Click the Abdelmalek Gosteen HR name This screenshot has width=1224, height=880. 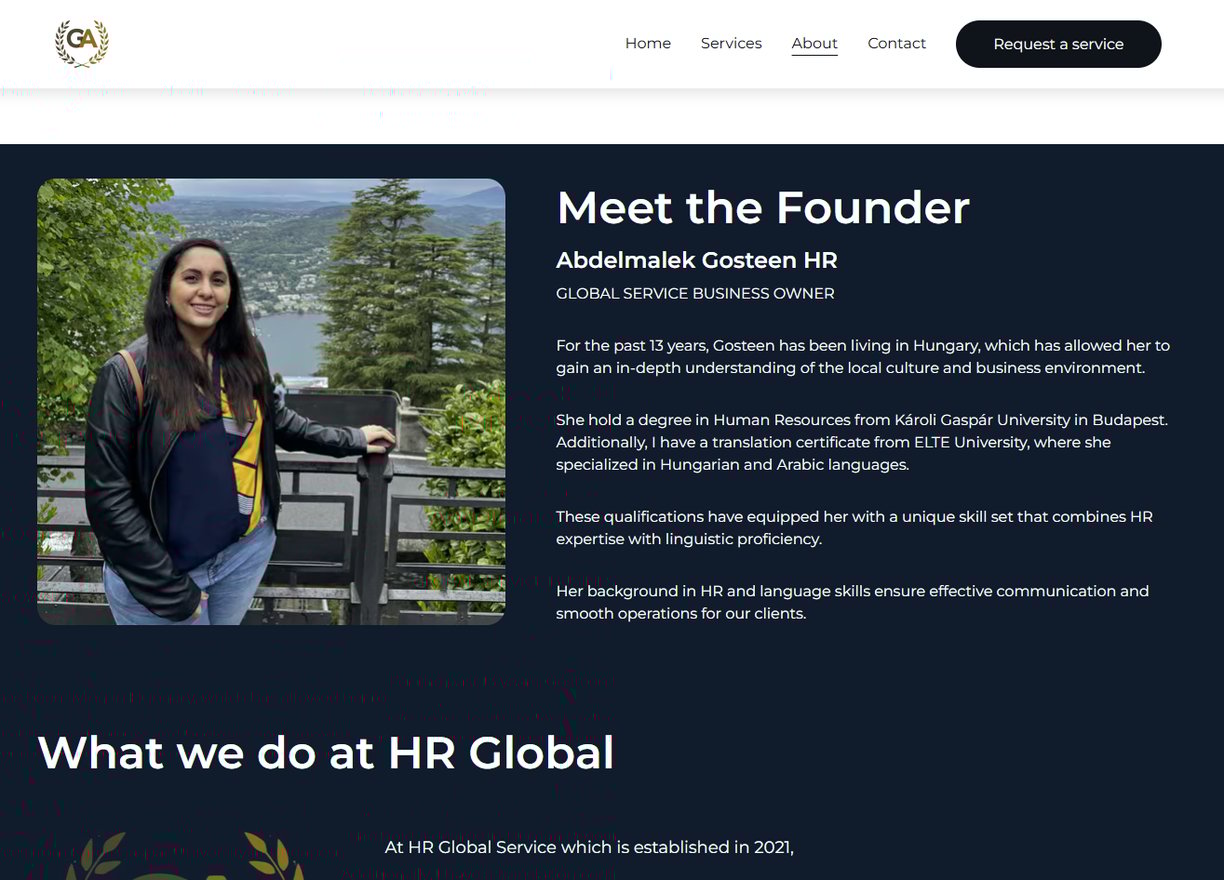(x=697, y=261)
